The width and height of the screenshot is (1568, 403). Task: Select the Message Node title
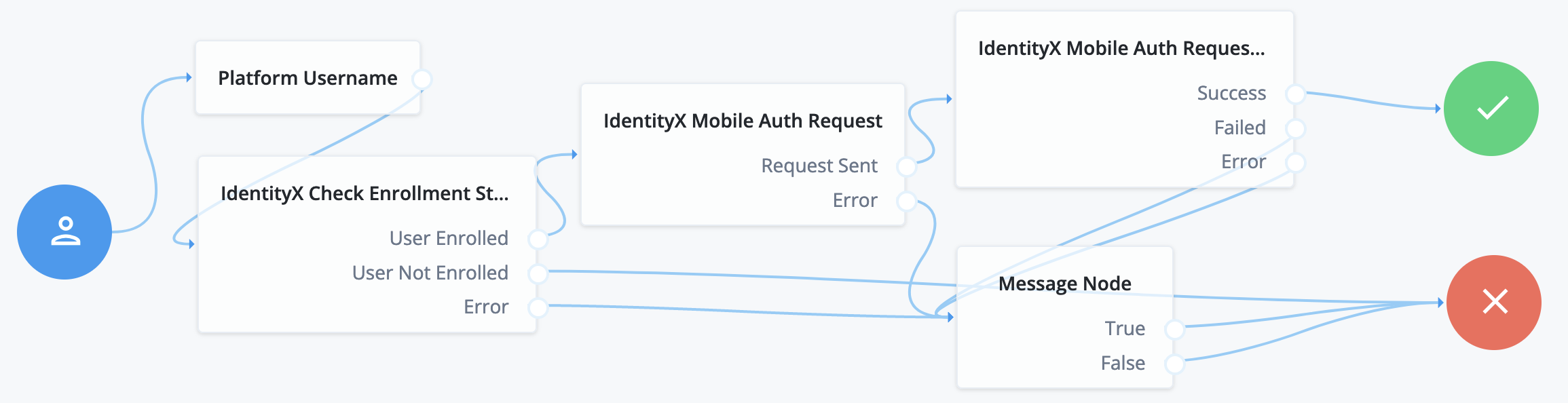1064,284
